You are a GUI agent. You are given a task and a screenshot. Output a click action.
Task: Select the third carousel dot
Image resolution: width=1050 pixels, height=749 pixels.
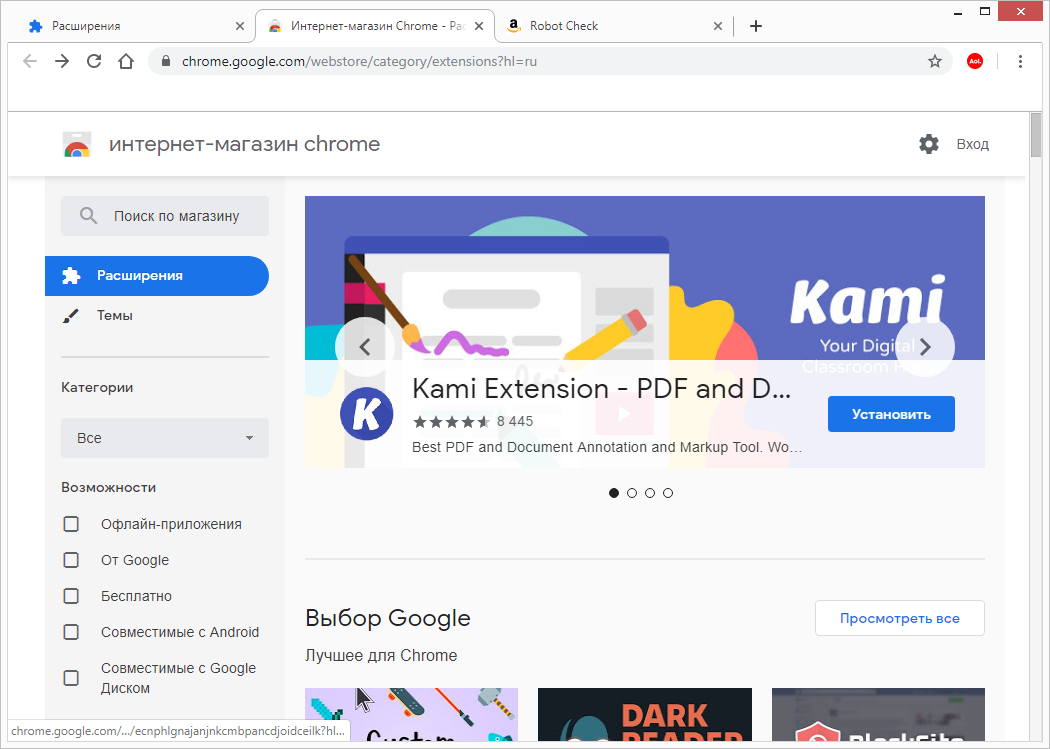[650, 493]
